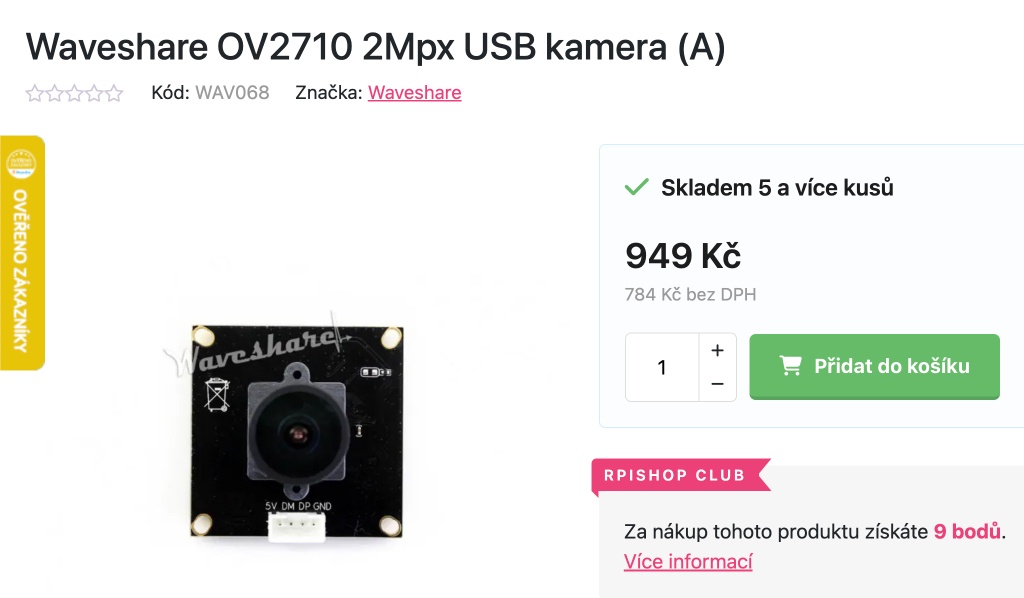
Task: Increase quantity with the plus button
Action: [717, 351]
